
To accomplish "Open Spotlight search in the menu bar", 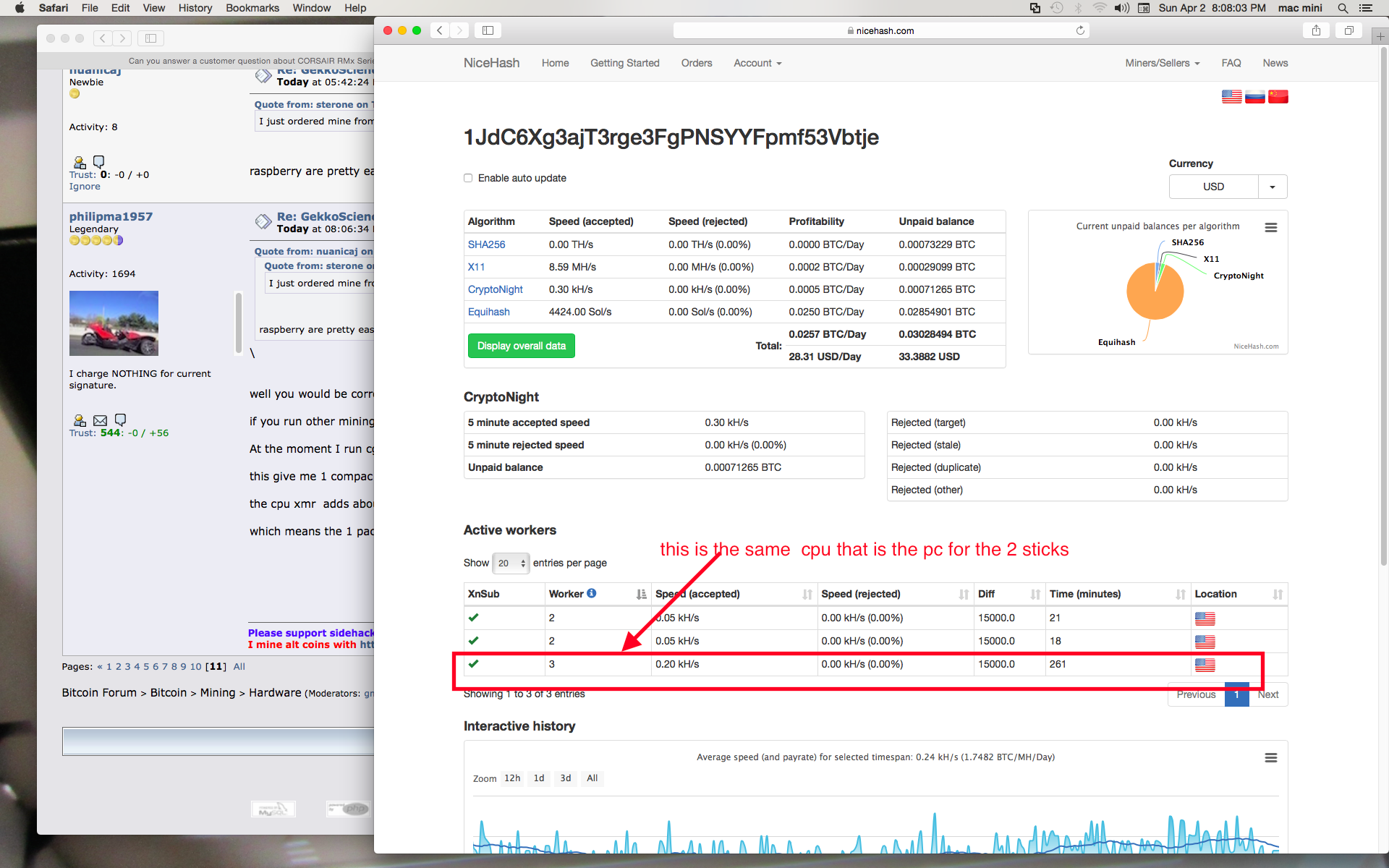I will 1343,8.
